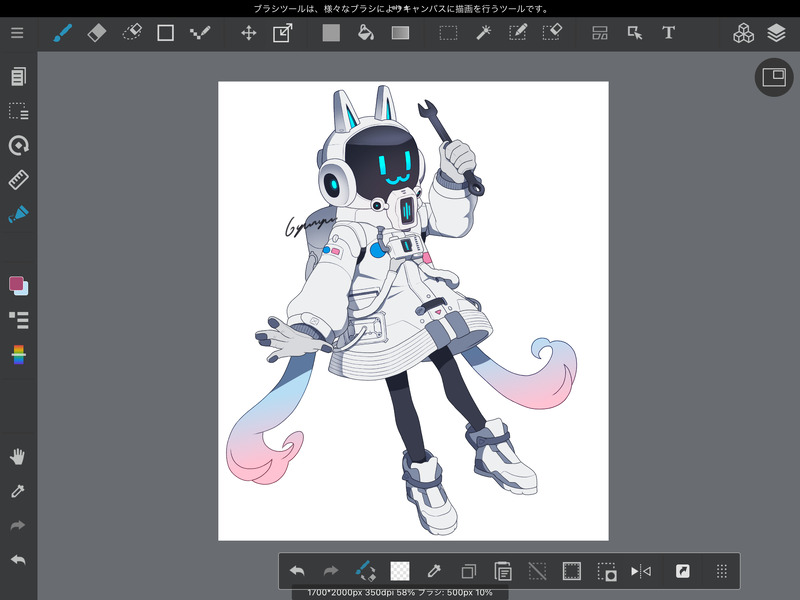Select the Gradient tool

(401, 33)
